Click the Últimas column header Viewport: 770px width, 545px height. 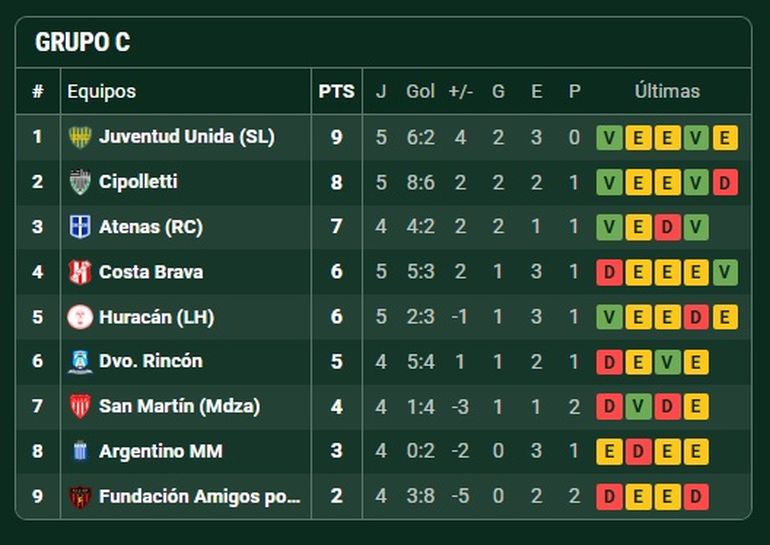point(667,91)
